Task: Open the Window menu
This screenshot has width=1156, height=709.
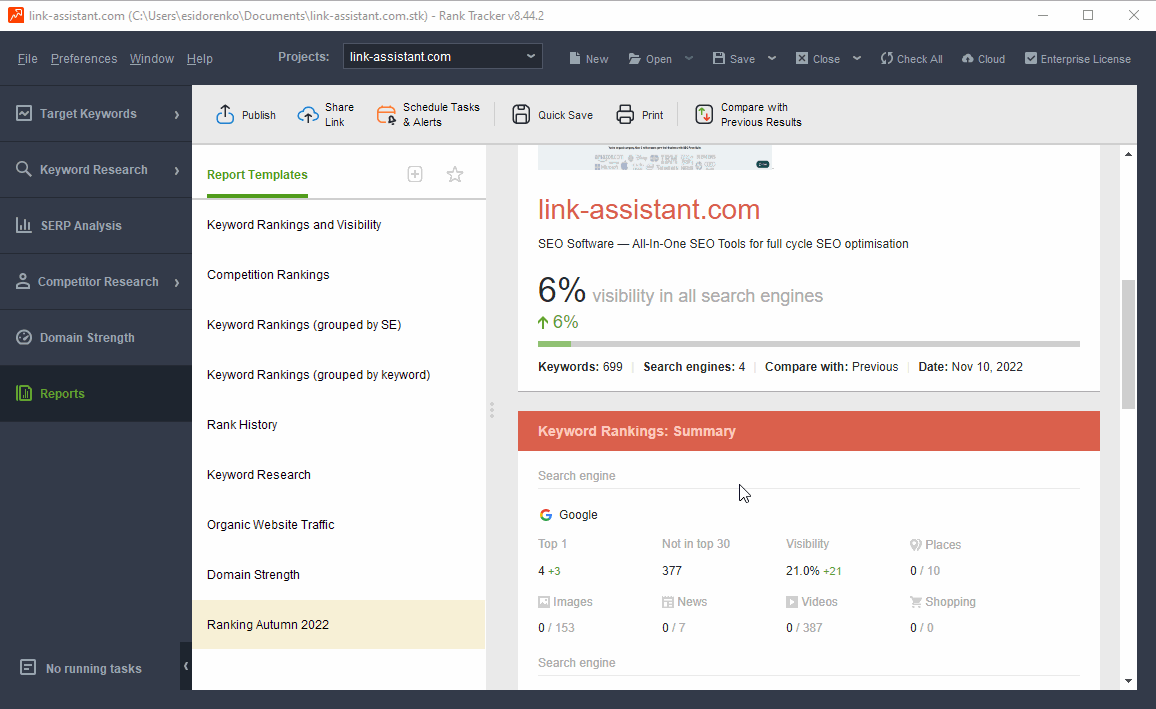Action: click(152, 58)
